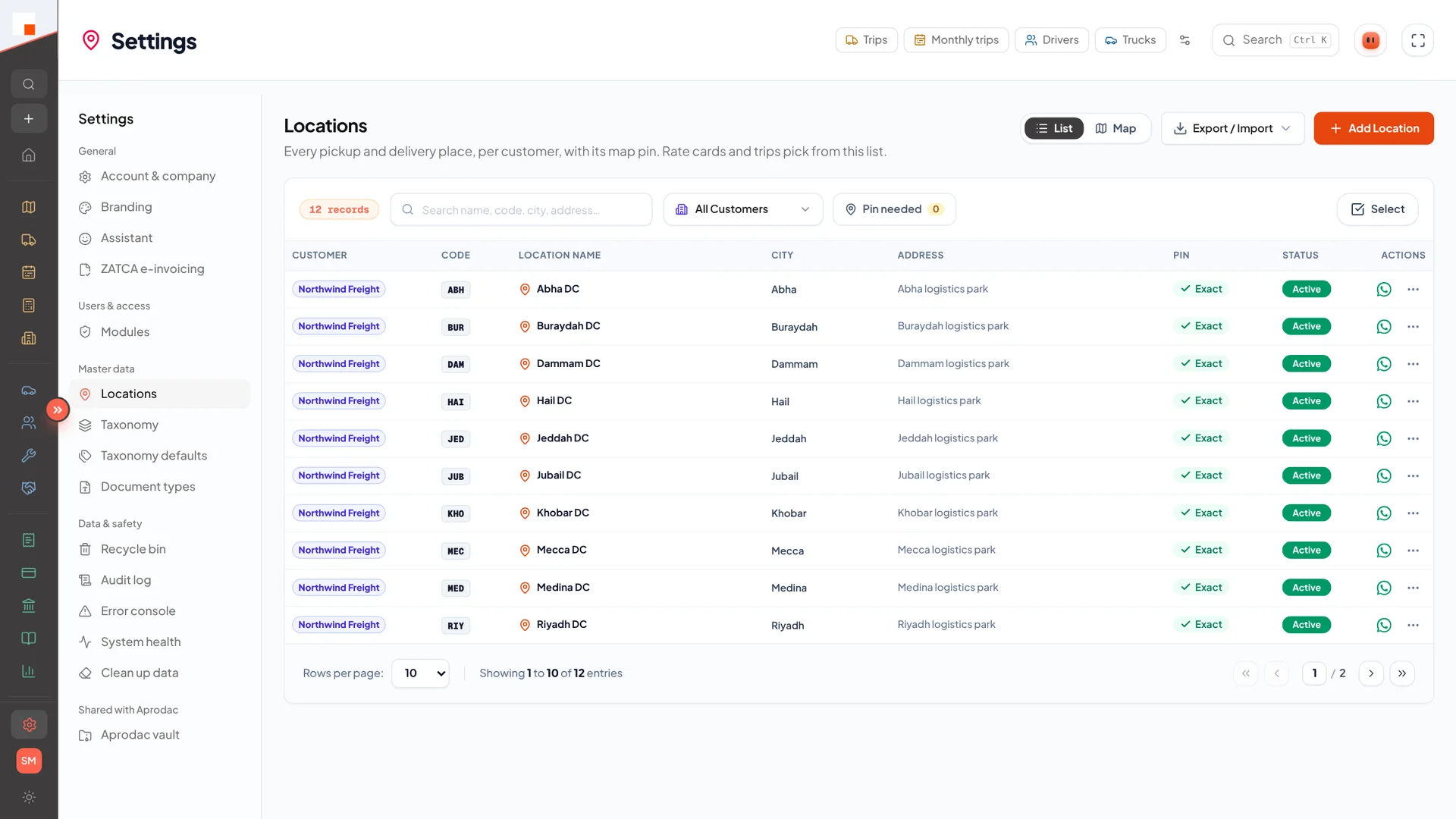This screenshot has height=819, width=1456.
Task: Expand the Export / Import menu
Action: click(x=1232, y=128)
